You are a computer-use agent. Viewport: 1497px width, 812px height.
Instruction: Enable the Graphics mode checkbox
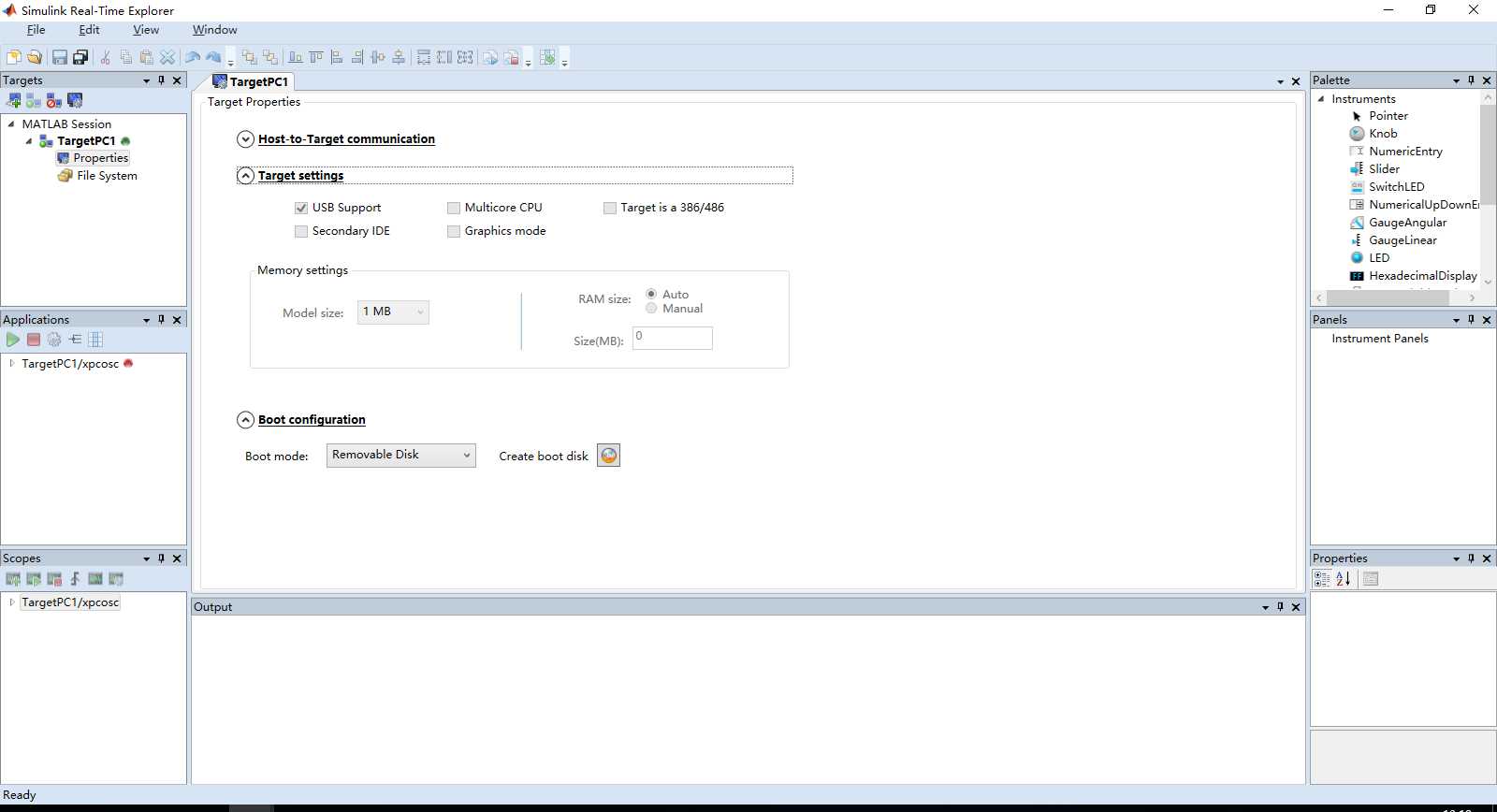[454, 231]
